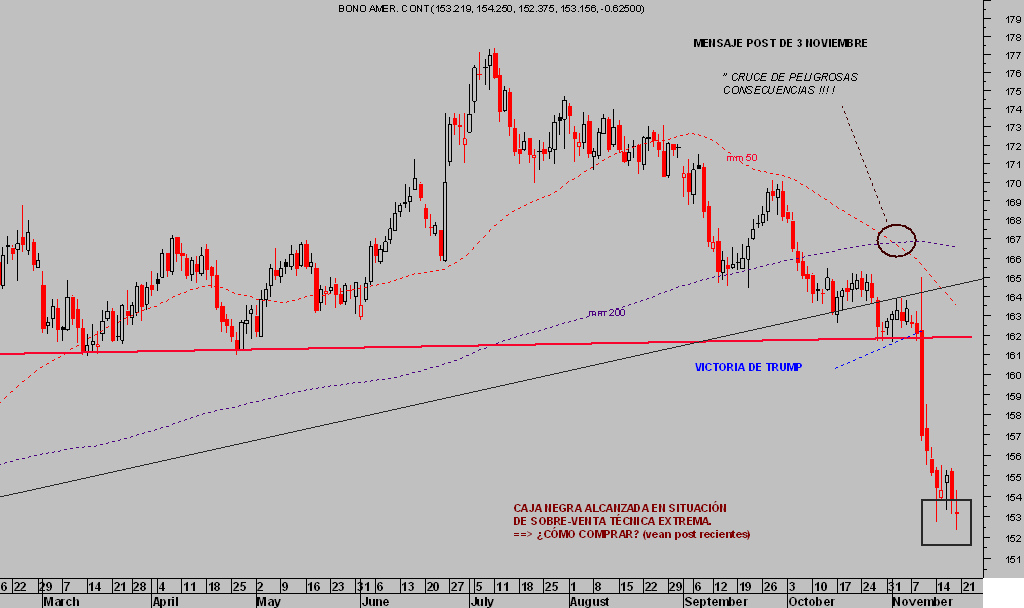The width and height of the screenshot is (1024, 608).
Task: Click the ¿CÓMO COMPRAR? text line
Action: [630, 535]
